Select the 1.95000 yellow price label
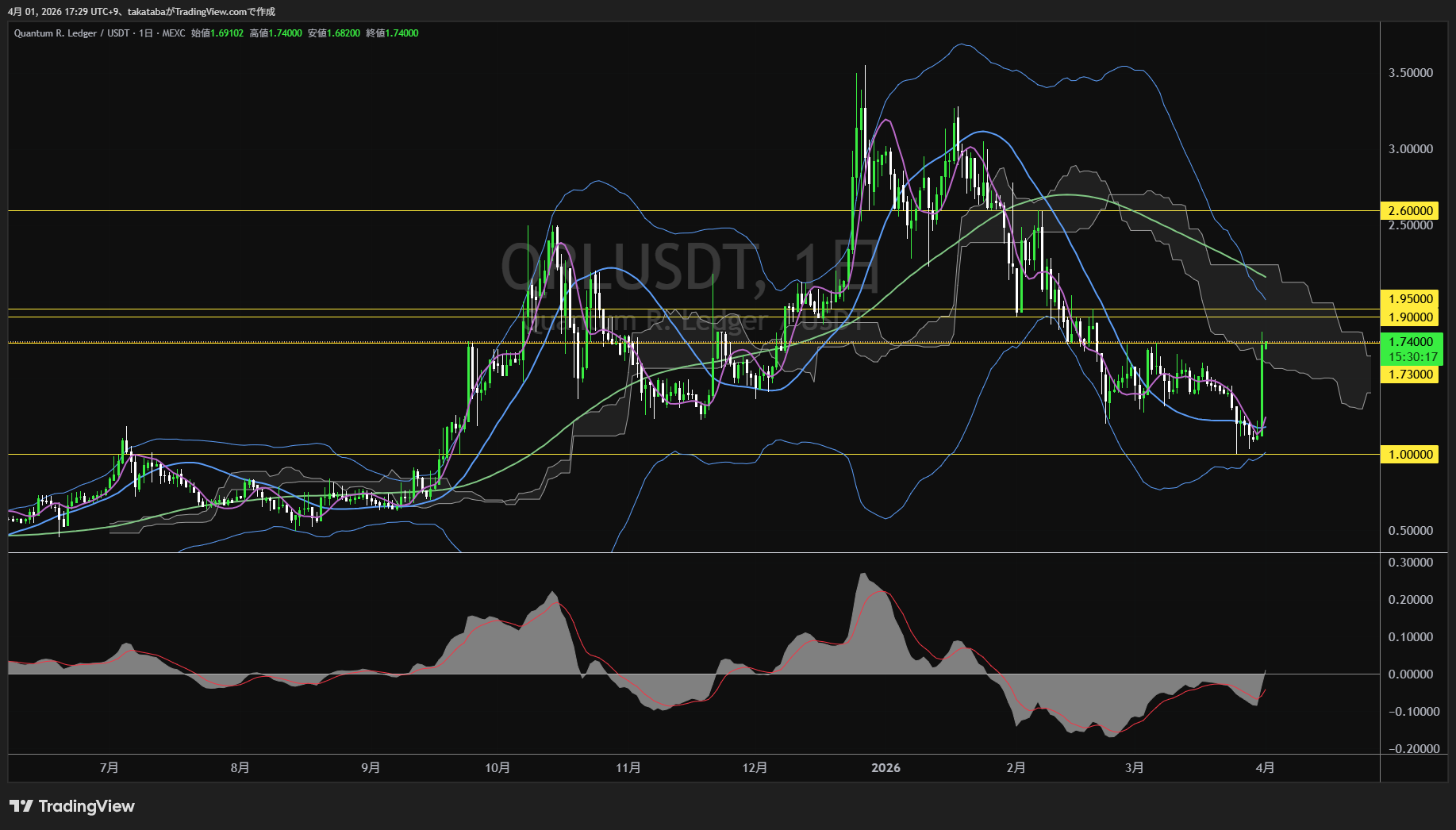Screen dimensions: 1456x830 tap(1410, 299)
